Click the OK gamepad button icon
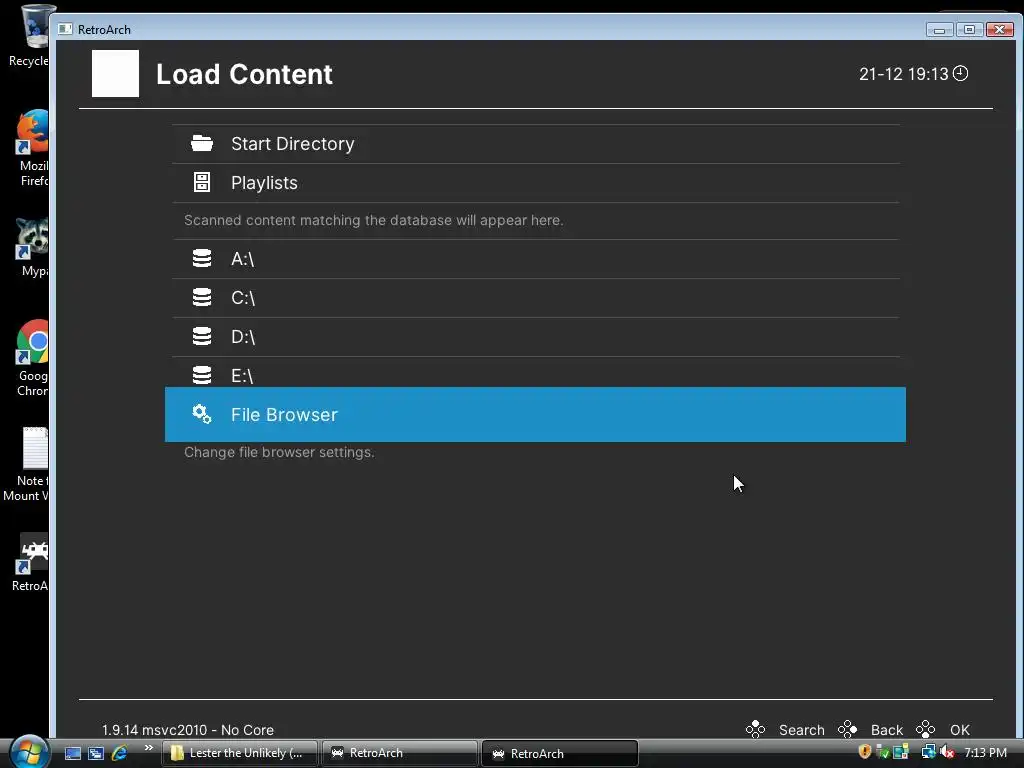 point(926,729)
